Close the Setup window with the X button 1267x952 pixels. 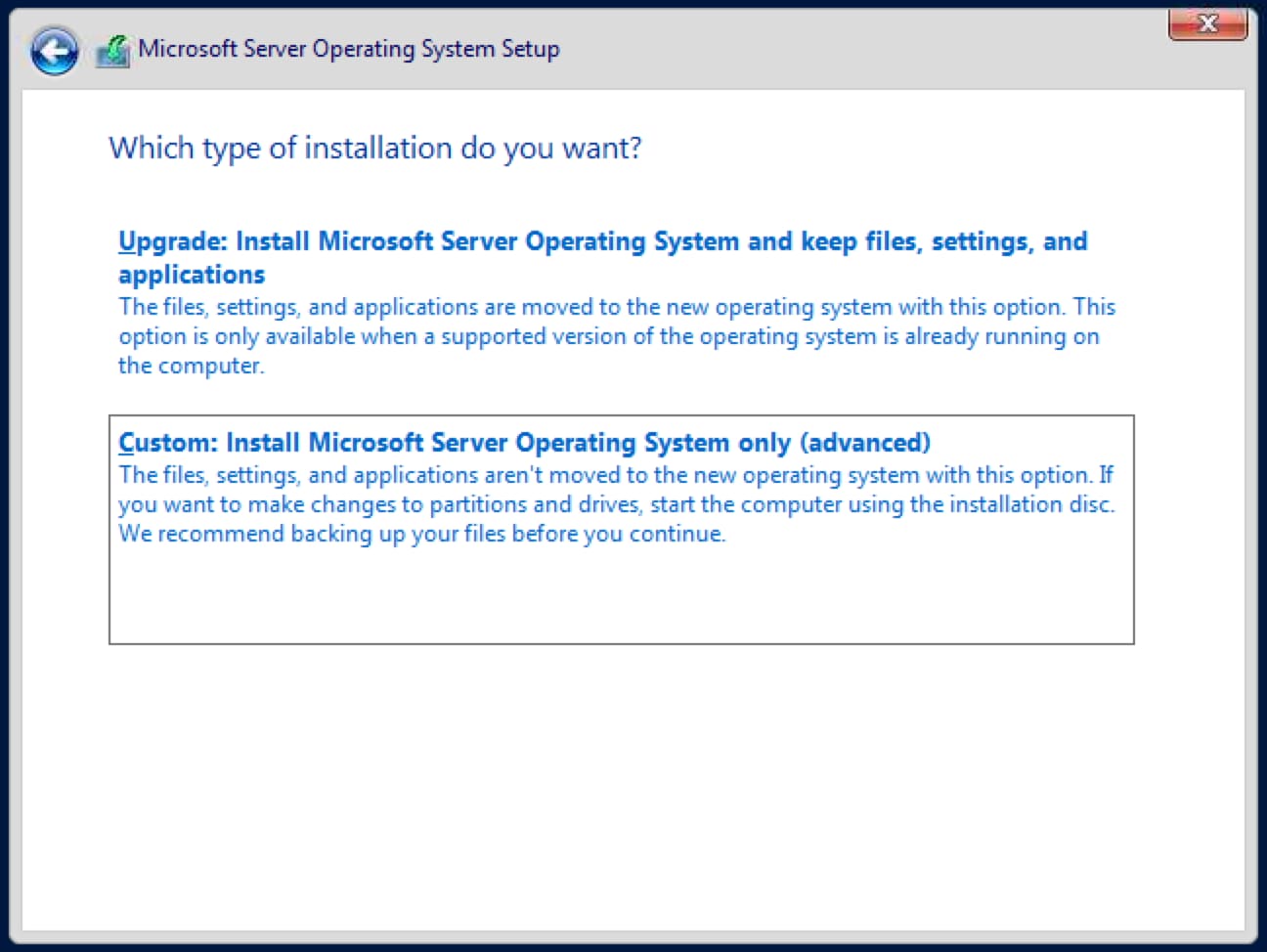coord(1207,23)
